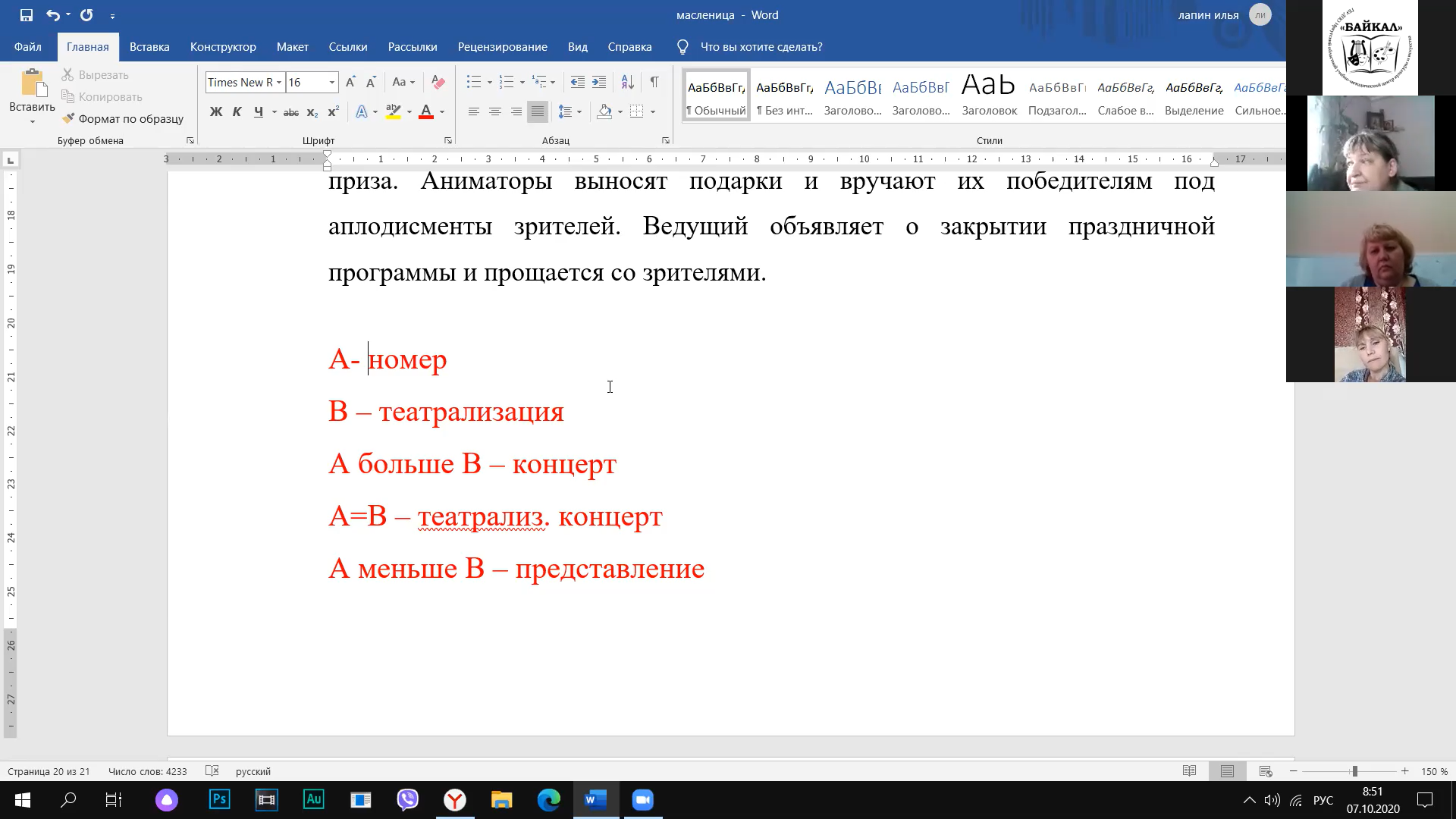Toggle italic formatting (К)
This screenshot has width=1456, height=819.
coord(237,112)
